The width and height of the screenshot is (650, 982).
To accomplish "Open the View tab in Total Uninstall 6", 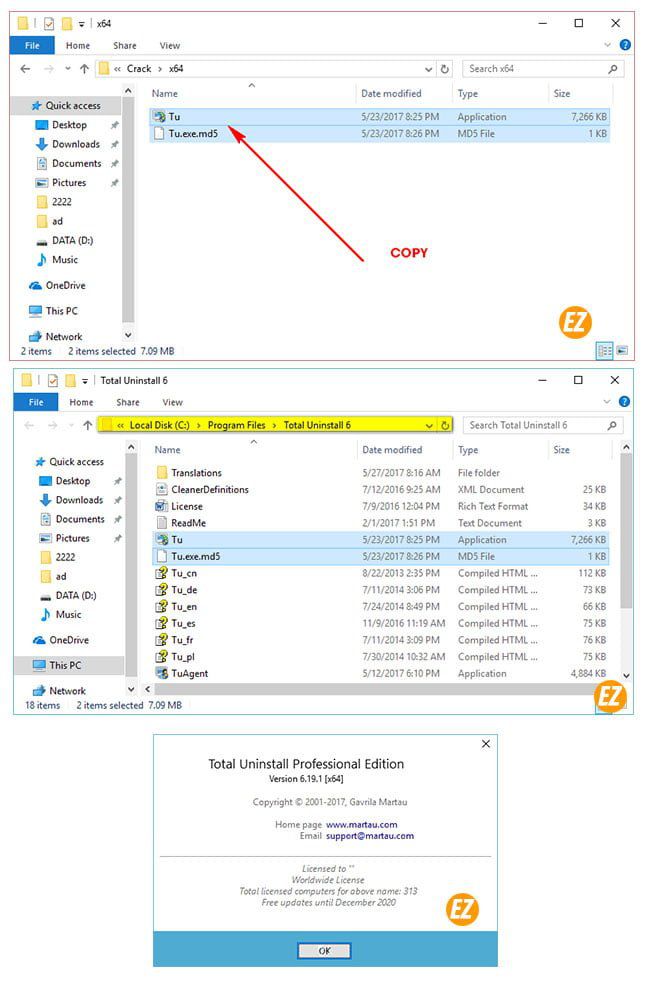I will tap(172, 402).
